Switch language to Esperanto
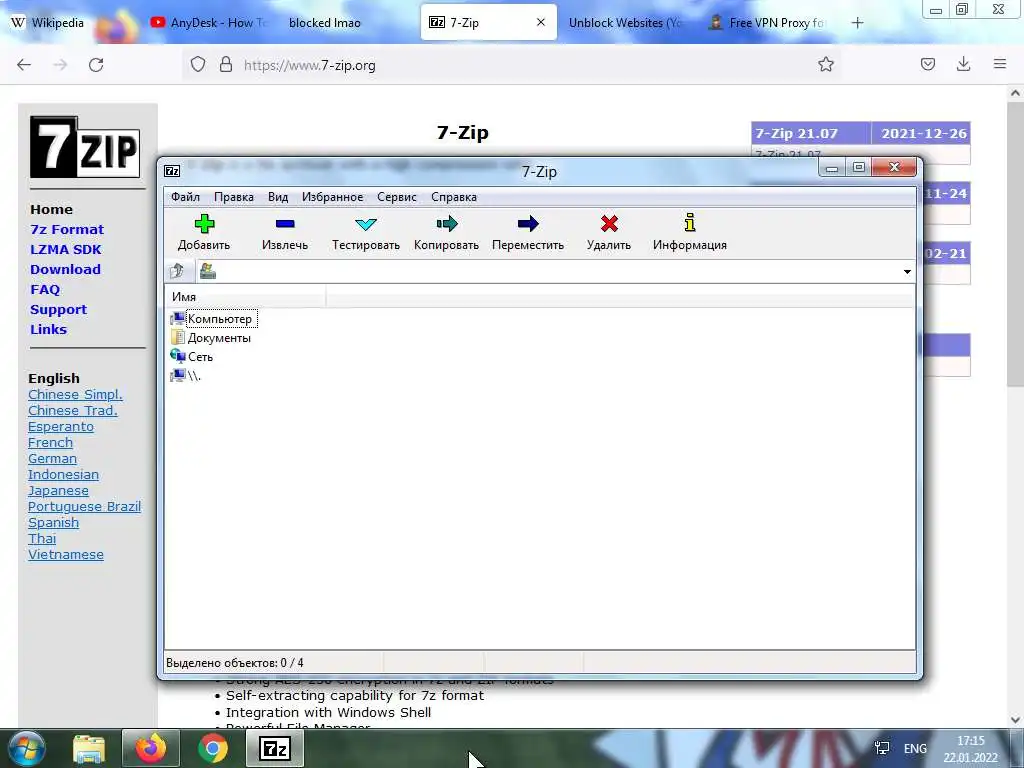This screenshot has width=1024, height=768. (x=61, y=426)
